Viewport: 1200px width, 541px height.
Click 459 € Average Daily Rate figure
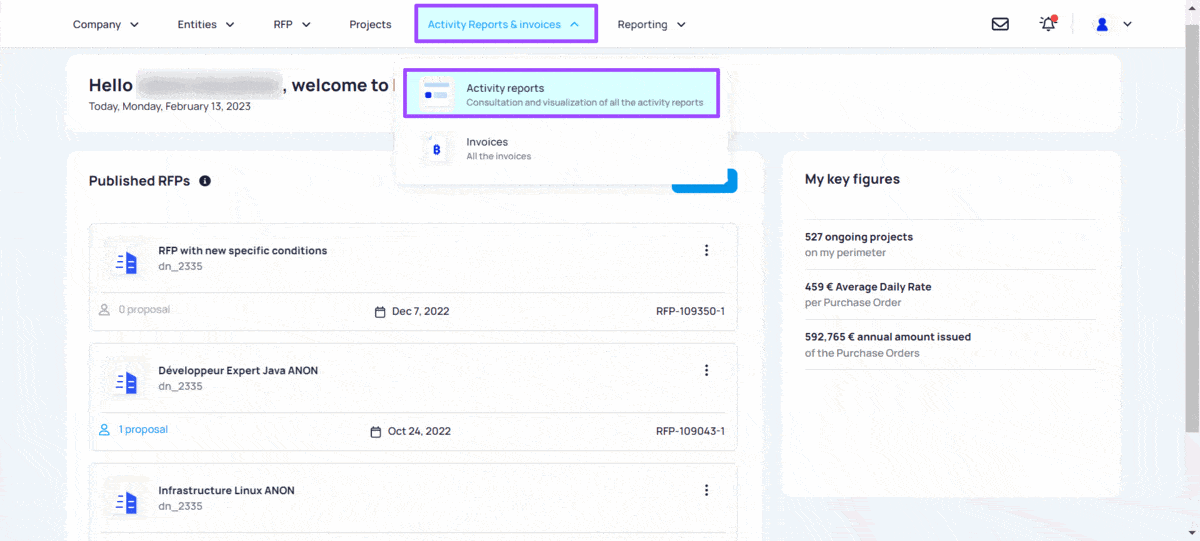[x=868, y=287]
